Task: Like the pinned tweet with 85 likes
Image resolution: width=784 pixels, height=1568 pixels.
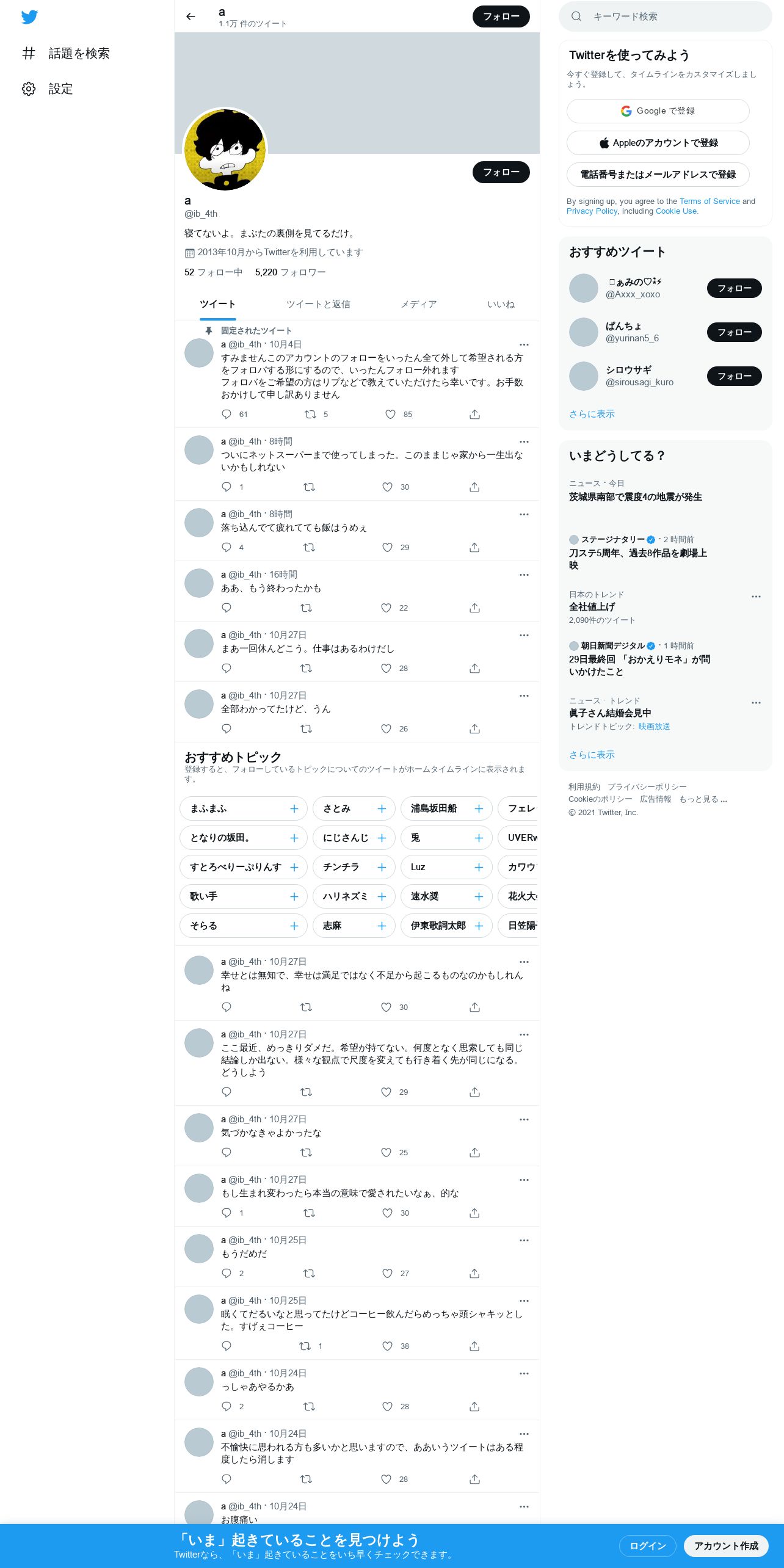Action: tap(391, 414)
